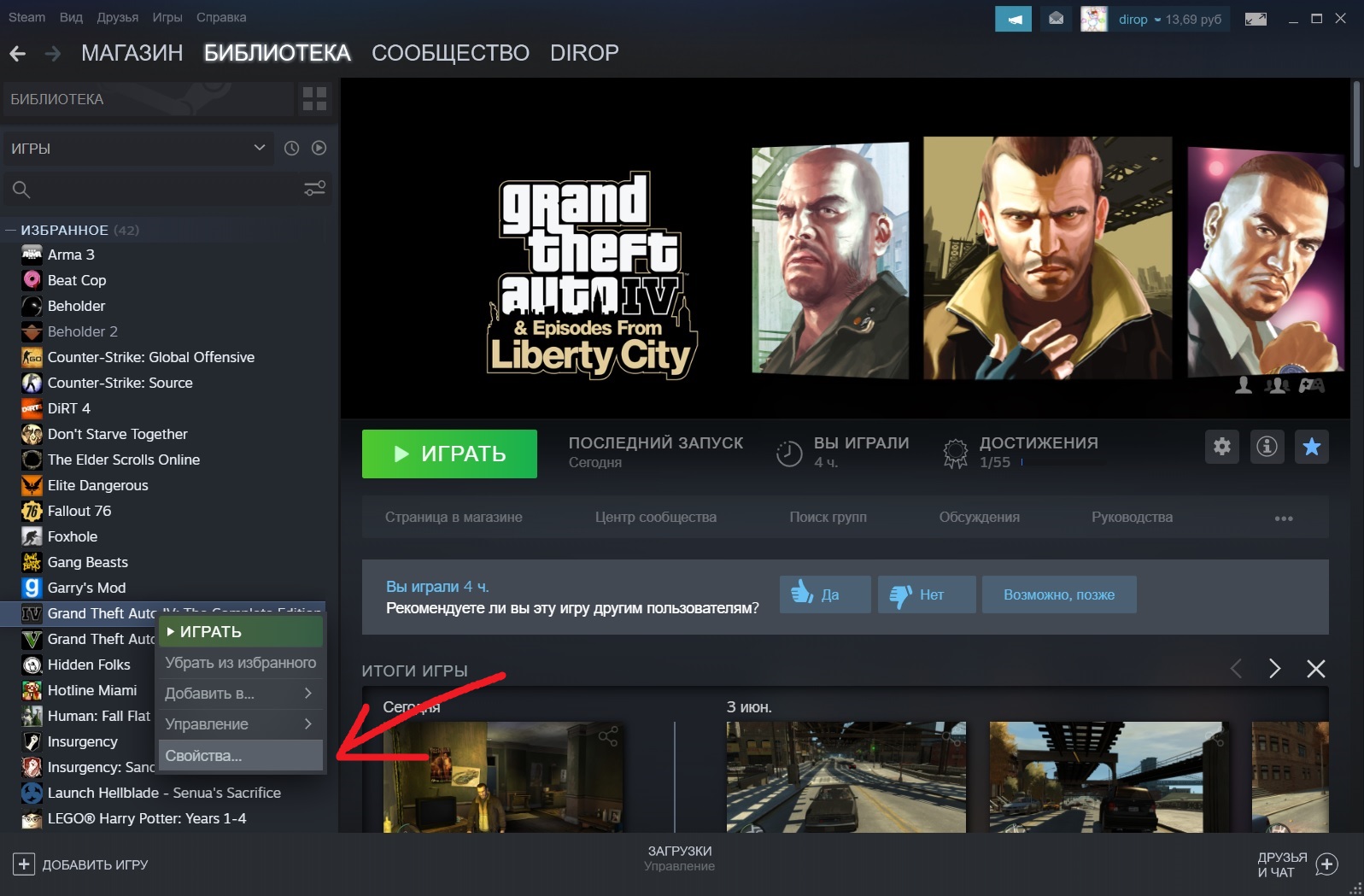Click the Arma 3 game icon
The image size is (1364, 896).
click(x=32, y=255)
